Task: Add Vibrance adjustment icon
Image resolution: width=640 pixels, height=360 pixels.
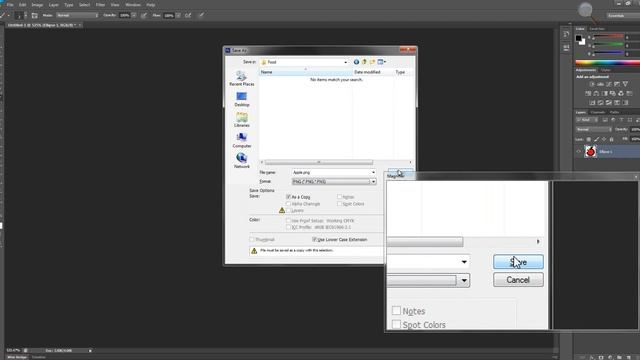Action: click(625, 84)
